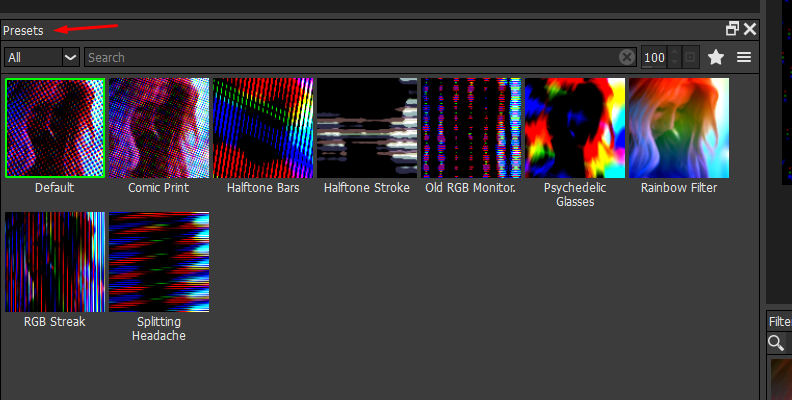Select the Default preset thumbnail
Viewport: 792px width, 400px height.
pos(55,128)
